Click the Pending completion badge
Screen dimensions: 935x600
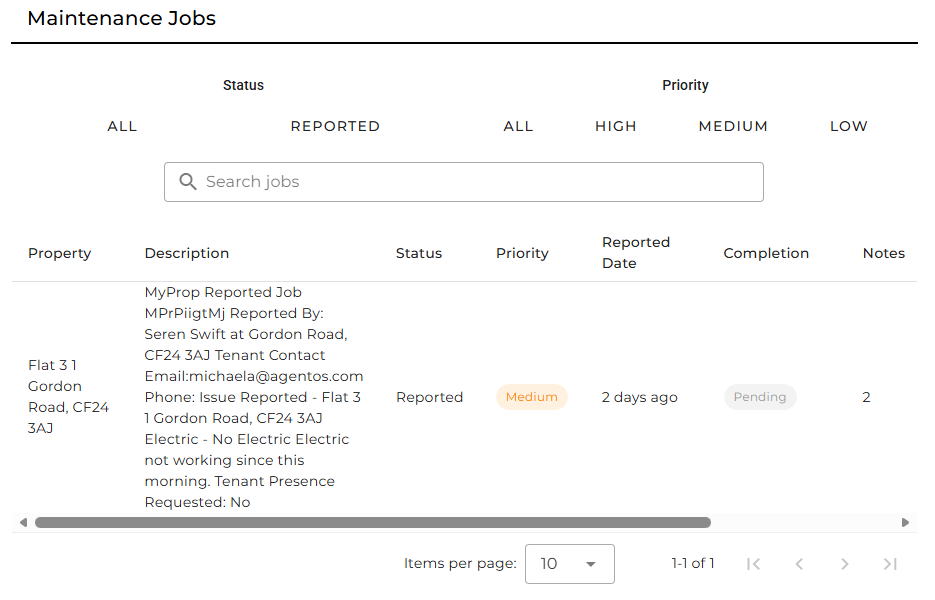[x=760, y=397]
